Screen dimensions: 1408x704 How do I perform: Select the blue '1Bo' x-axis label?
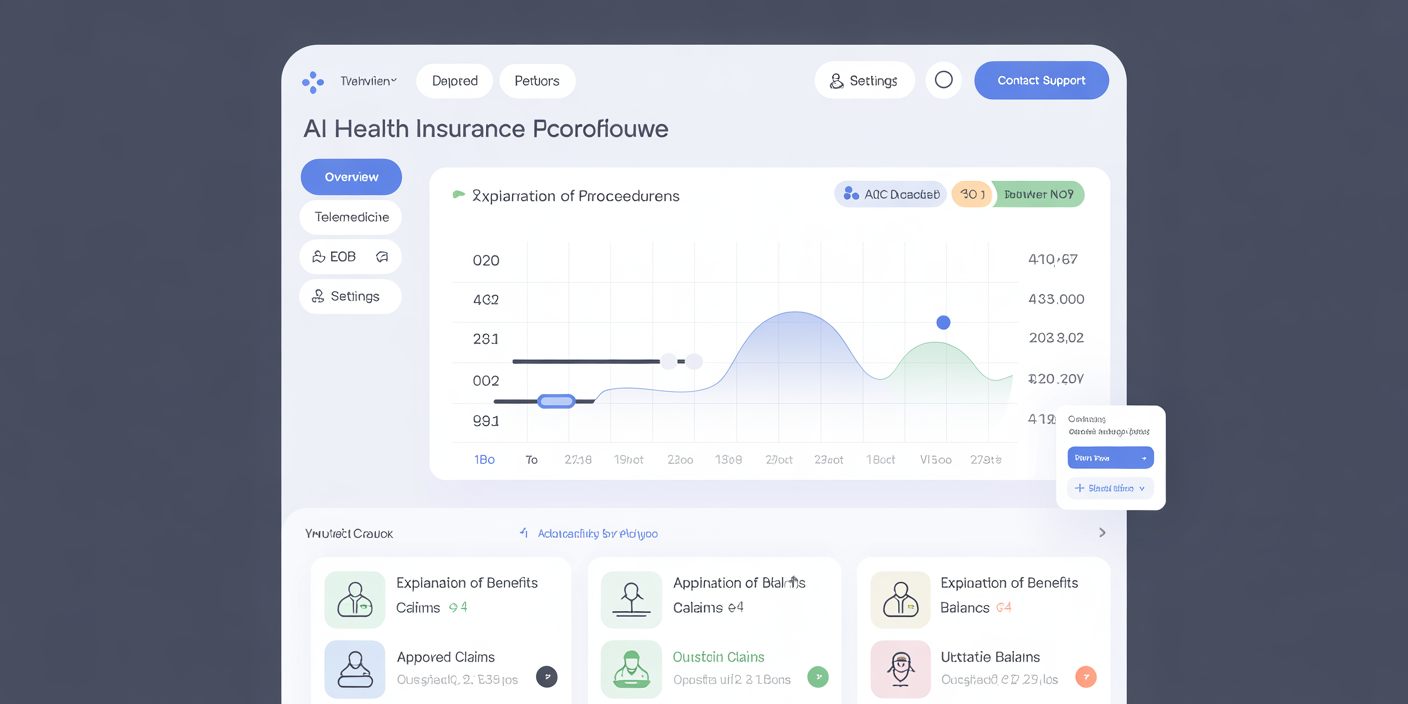tap(484, 460)
